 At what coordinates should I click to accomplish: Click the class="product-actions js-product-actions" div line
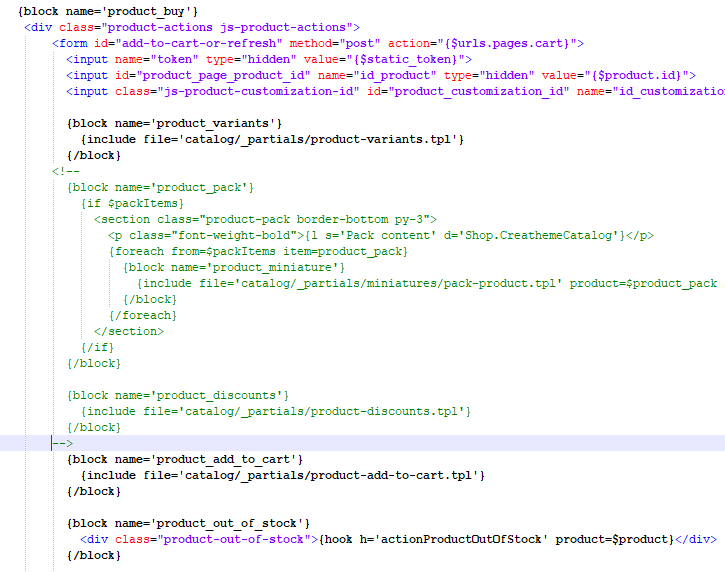coord(192,28)
